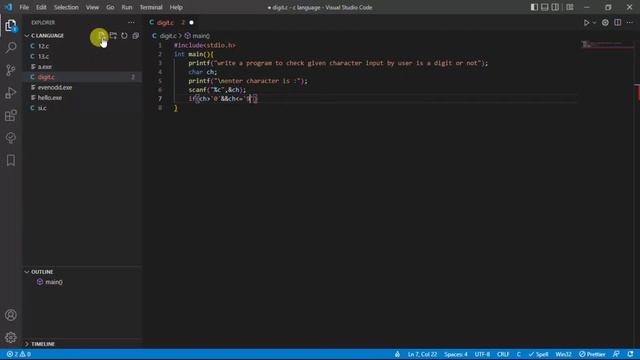Open the Explorer view in activity bar
The image size is (640, 360).
(x=11, y=26)
